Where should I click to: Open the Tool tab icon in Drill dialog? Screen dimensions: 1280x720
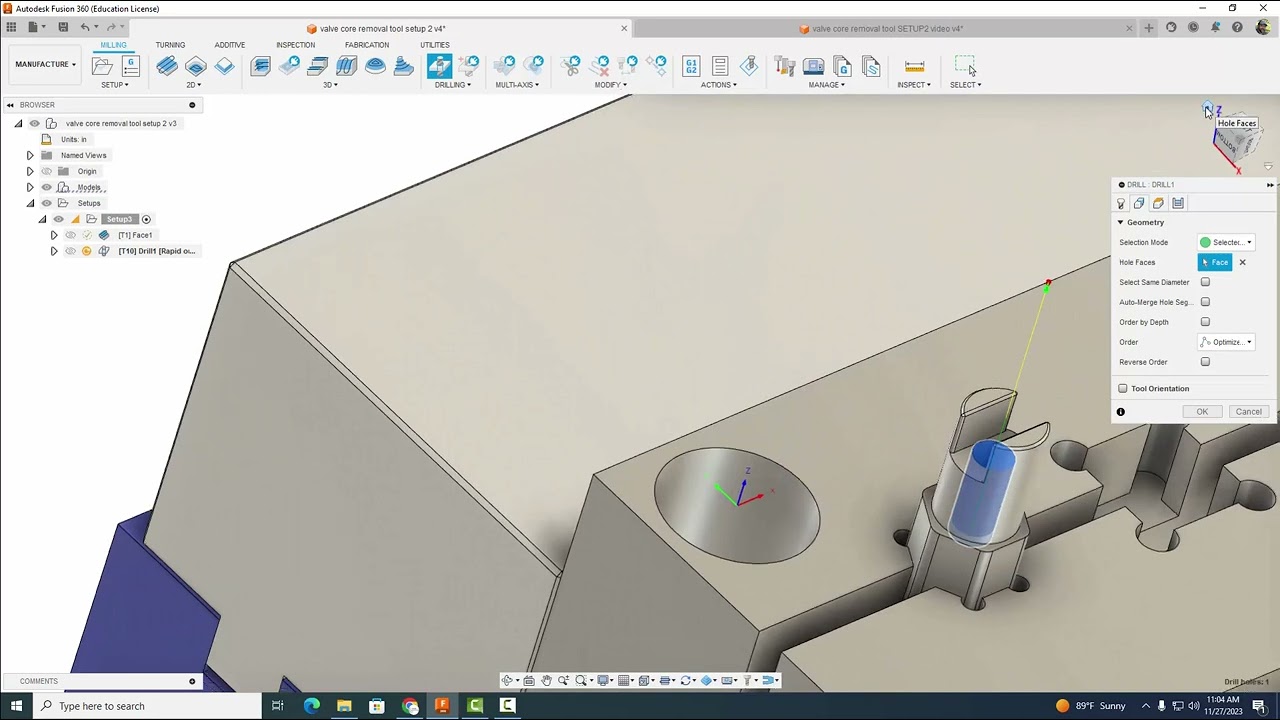[x=1121, y=203]
